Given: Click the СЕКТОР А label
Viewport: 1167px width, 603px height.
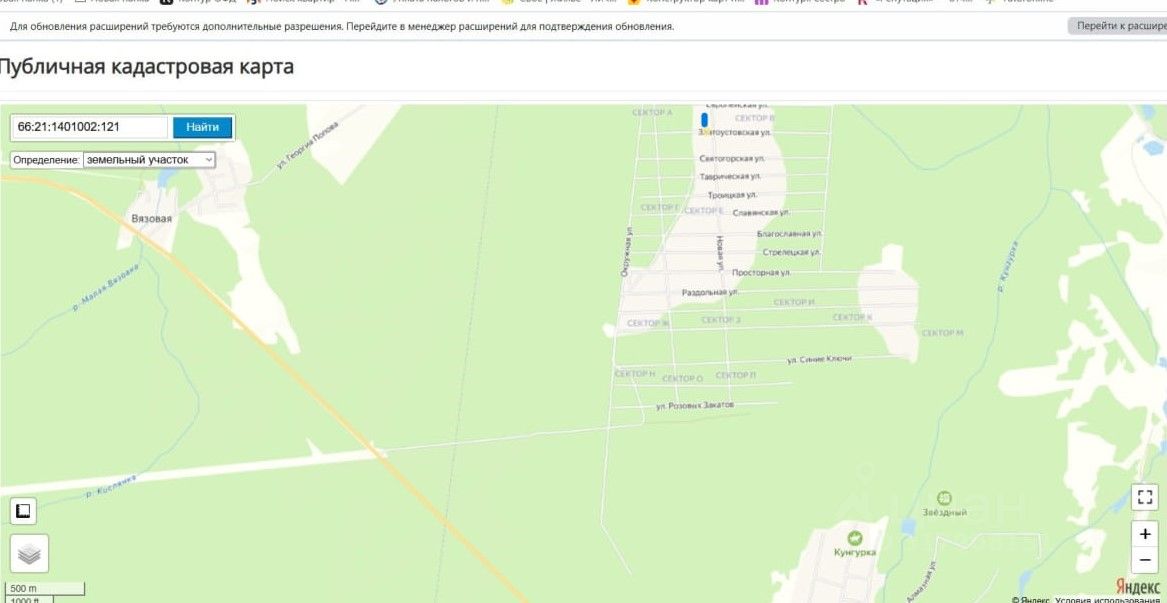Looking at the screenshot, I should pos(652,112).
